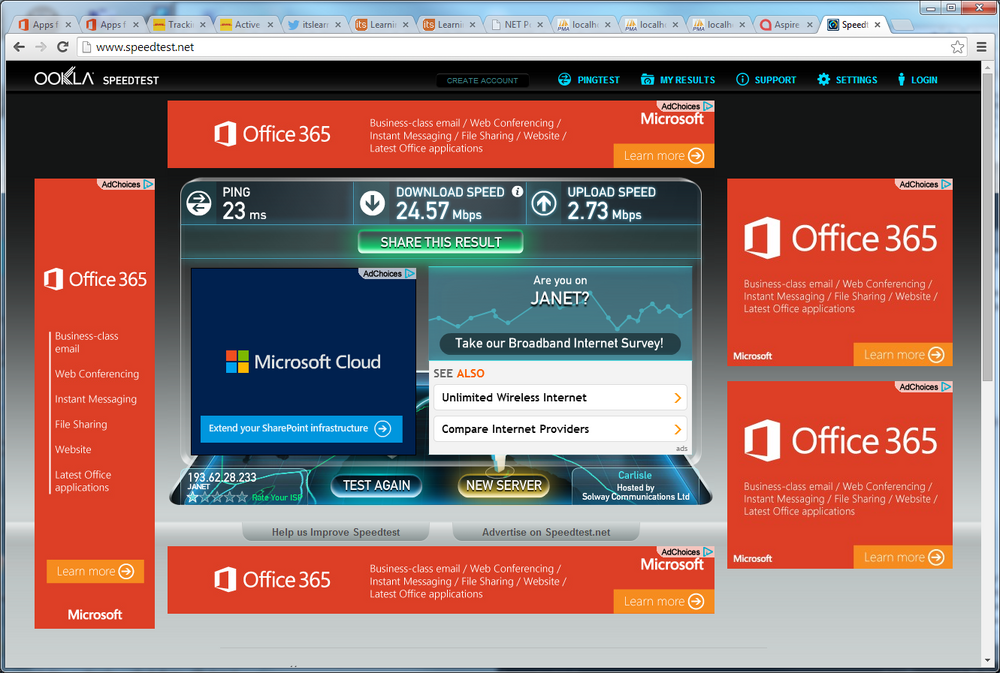
Task: Click download speed info icon
Action: pyautogui.click(x=517, y=191)
